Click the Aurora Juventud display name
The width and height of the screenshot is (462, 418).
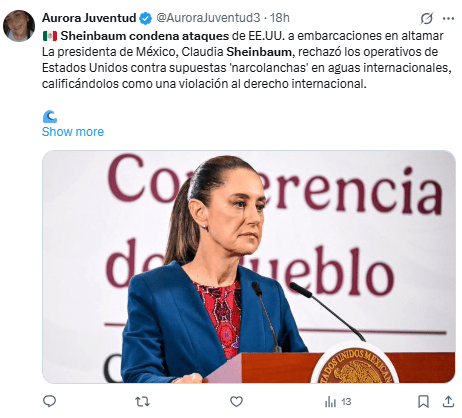[x=89, y=18]
